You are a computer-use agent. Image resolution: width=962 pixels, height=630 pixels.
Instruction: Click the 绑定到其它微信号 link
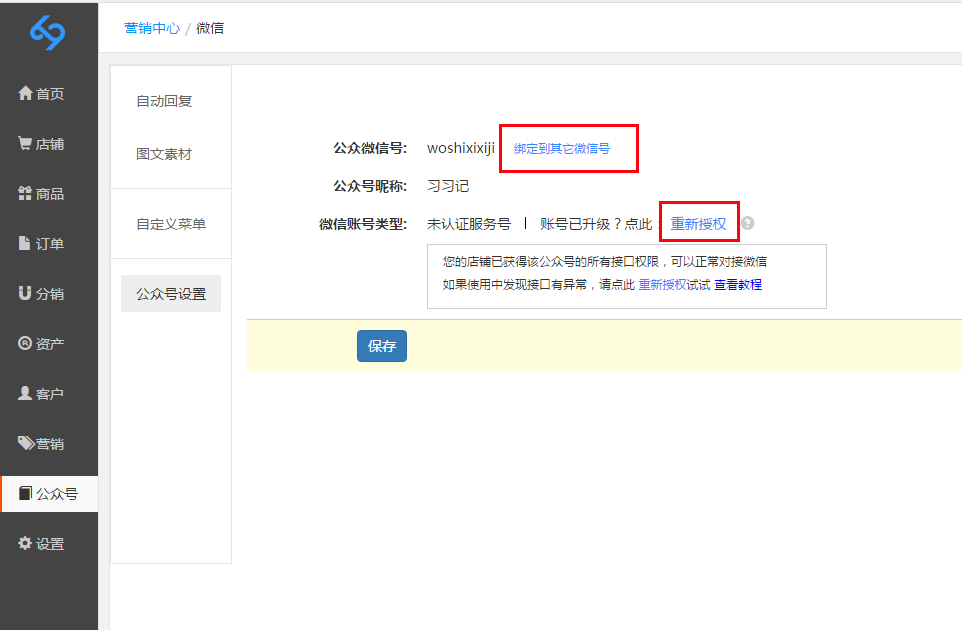point(562,148)
